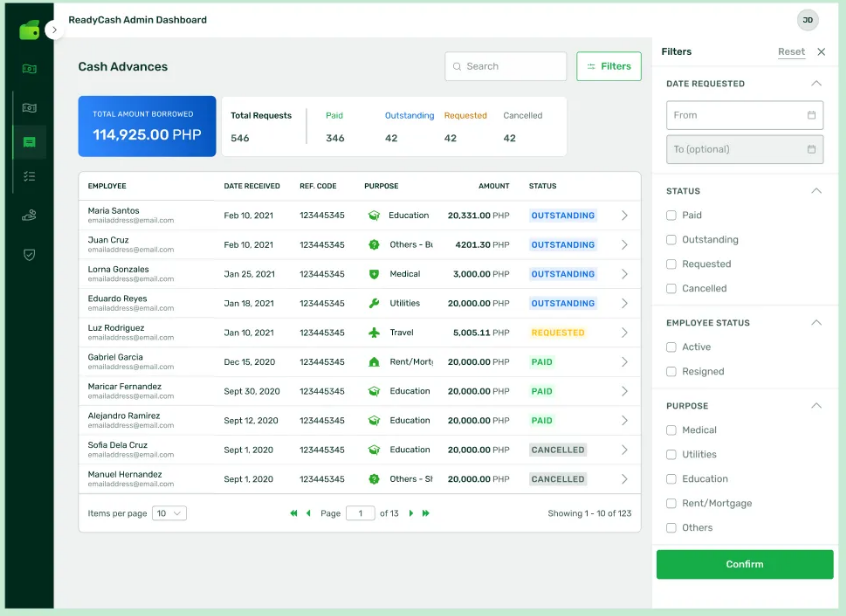Close the Filters panel with X

tap(821, 52)
